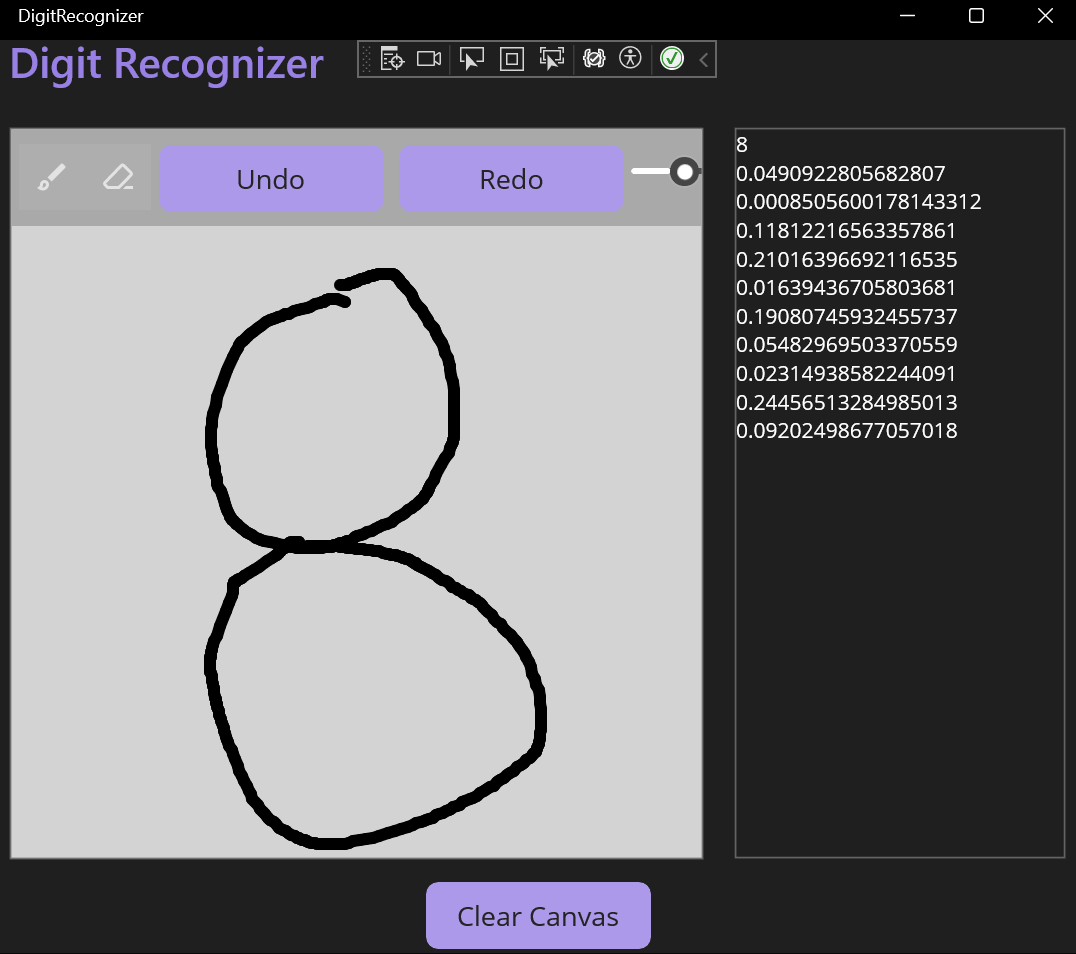Click the Clear Canvas button
The height and width of the screenshot is (954, 1076).
tap(538, 916)
